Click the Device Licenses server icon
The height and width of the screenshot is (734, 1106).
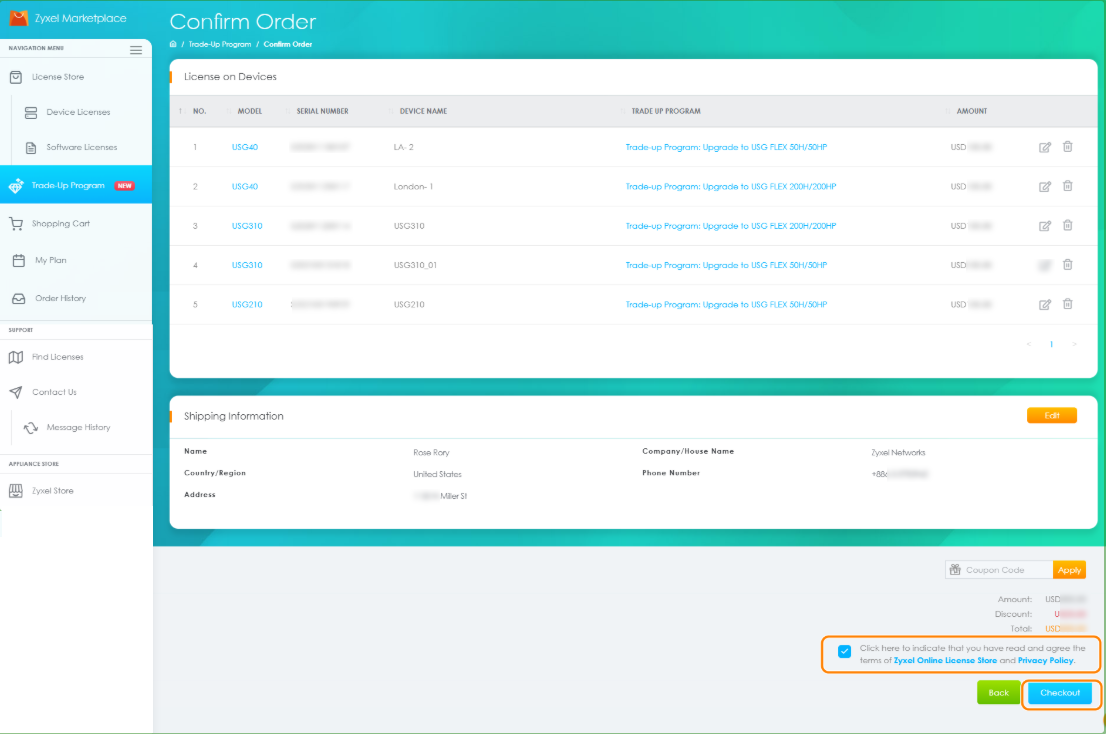[x=31, y=112]
